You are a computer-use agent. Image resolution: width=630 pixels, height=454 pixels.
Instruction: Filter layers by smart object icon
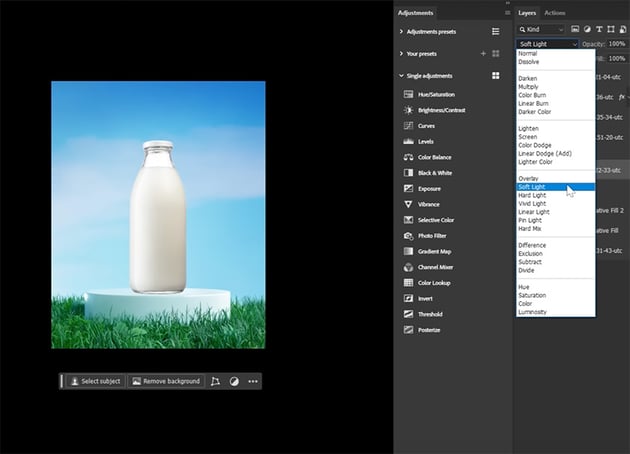(623, 29)
